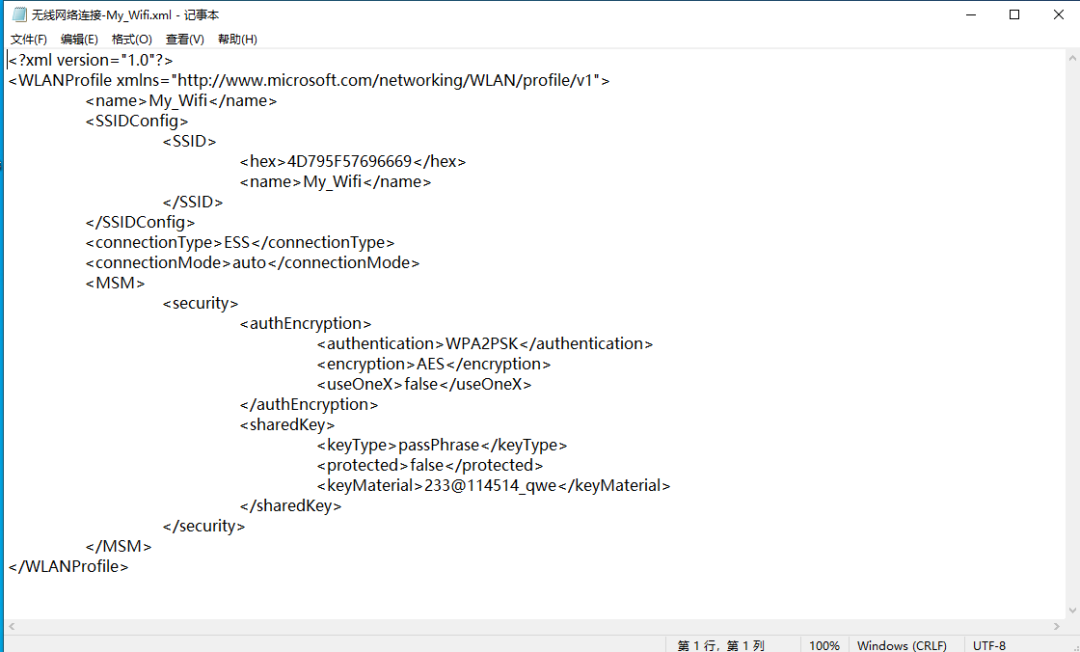The height and width of the screenshot is (652, 1080).
Task: Click the vertical scrollbar down arrow
Action: click(x=1072, y=610)
